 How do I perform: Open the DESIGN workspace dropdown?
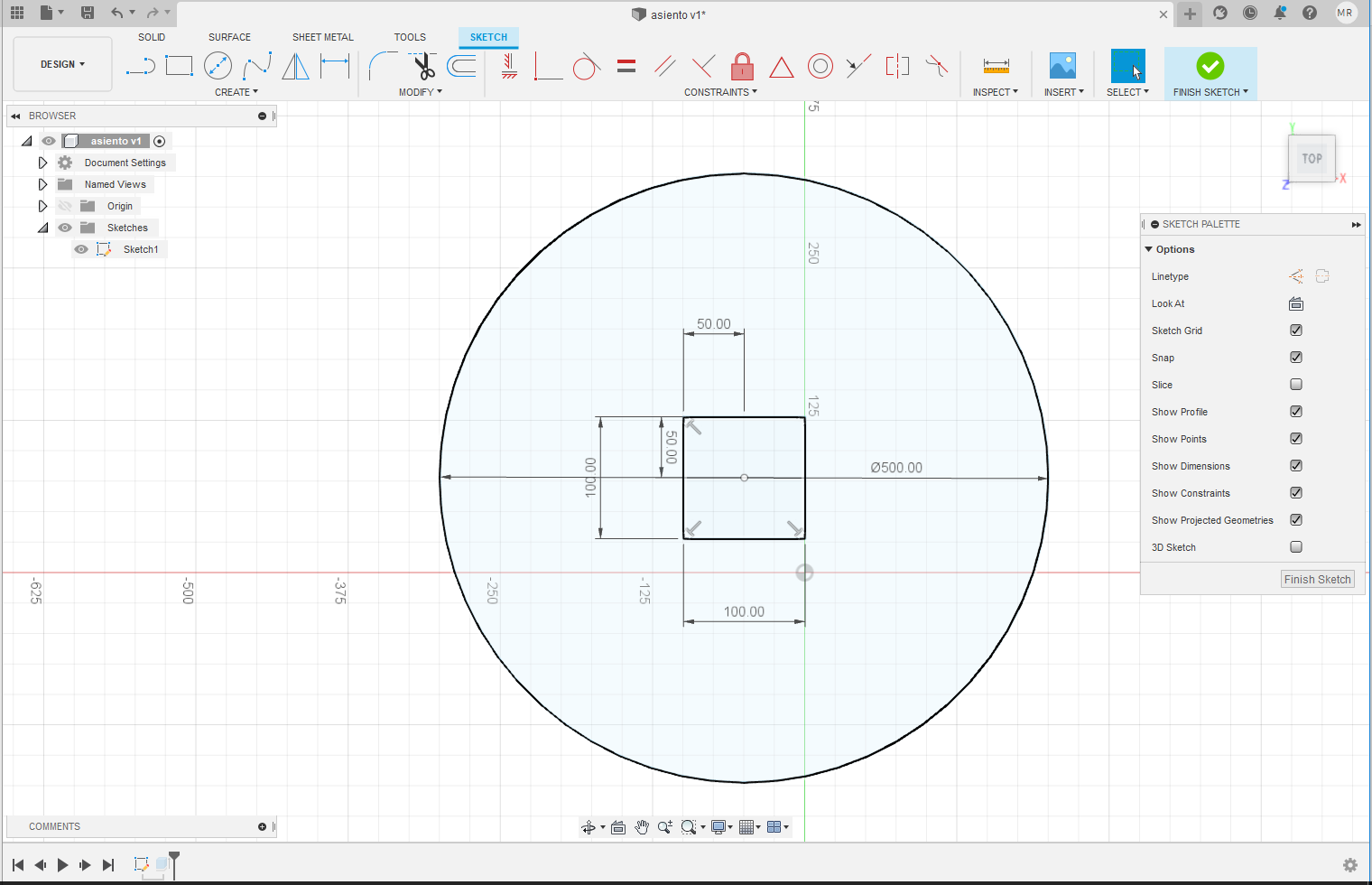point(62,64)
